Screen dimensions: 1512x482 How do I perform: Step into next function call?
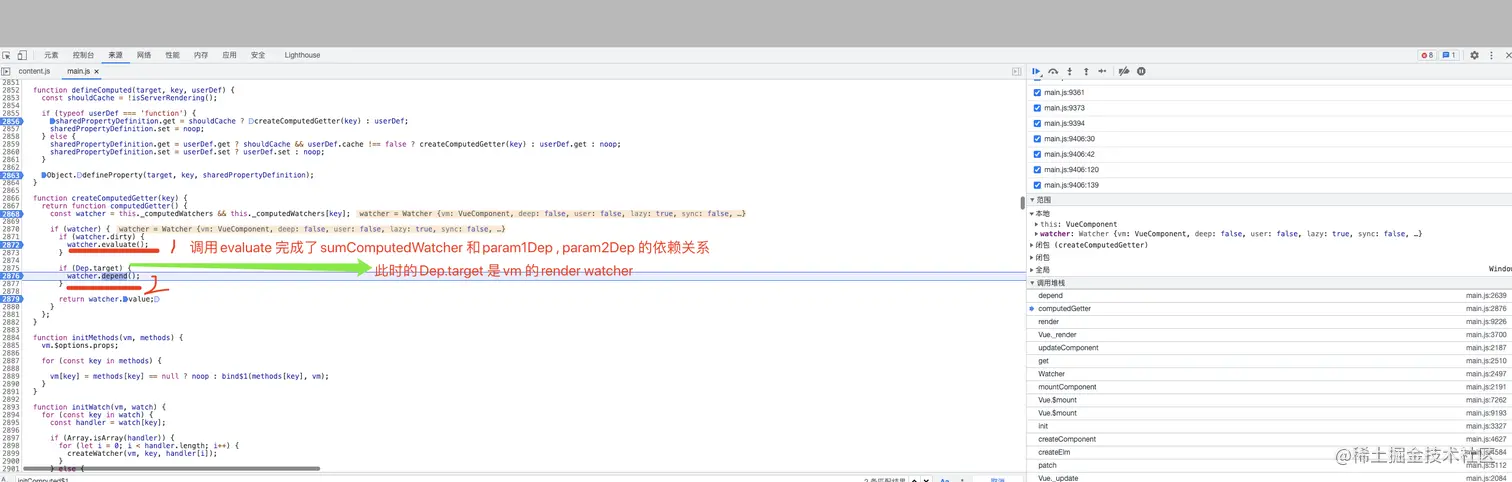coord(1070,72)
